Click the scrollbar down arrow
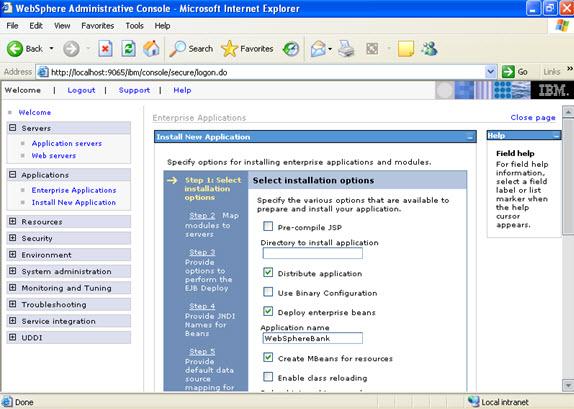 coord(568,386)
